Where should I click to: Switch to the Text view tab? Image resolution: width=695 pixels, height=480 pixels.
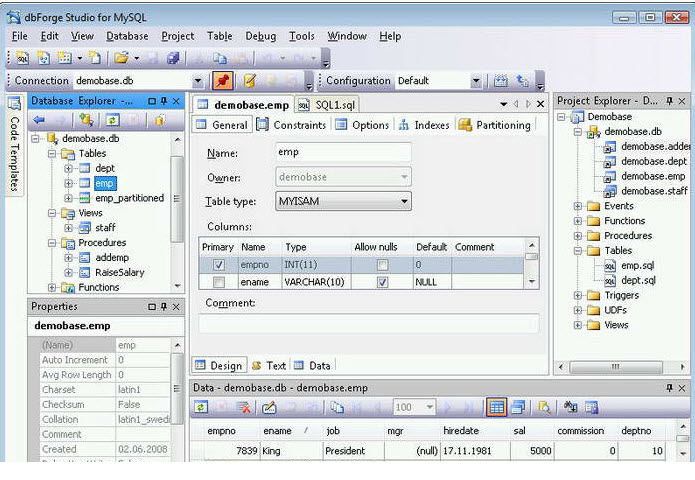(269, 366)
